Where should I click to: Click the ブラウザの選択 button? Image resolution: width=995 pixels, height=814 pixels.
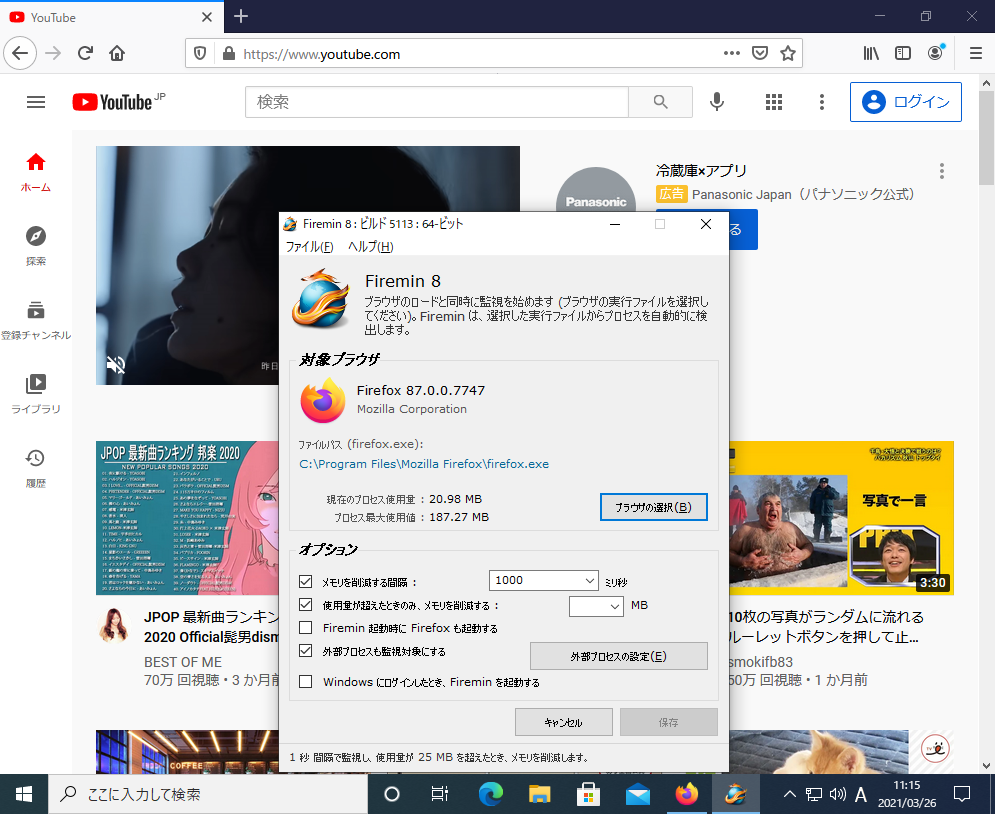pos(653,507)
